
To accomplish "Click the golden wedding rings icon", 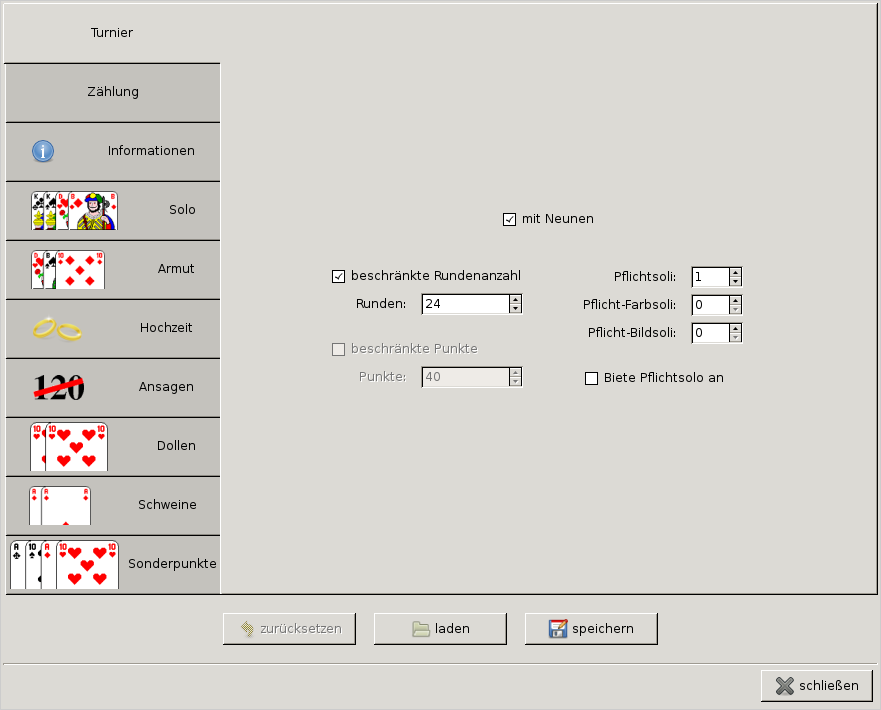I will pyautogui.click(x=56, y=328).
